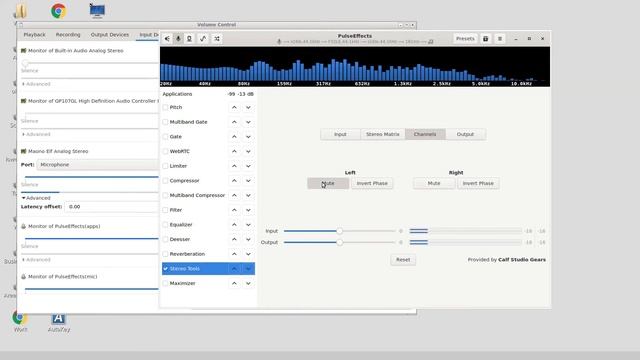Screen dimensions: 640x360
Task: Open the PulseEffects hamburger menu
Action: [x=500, y=39]
